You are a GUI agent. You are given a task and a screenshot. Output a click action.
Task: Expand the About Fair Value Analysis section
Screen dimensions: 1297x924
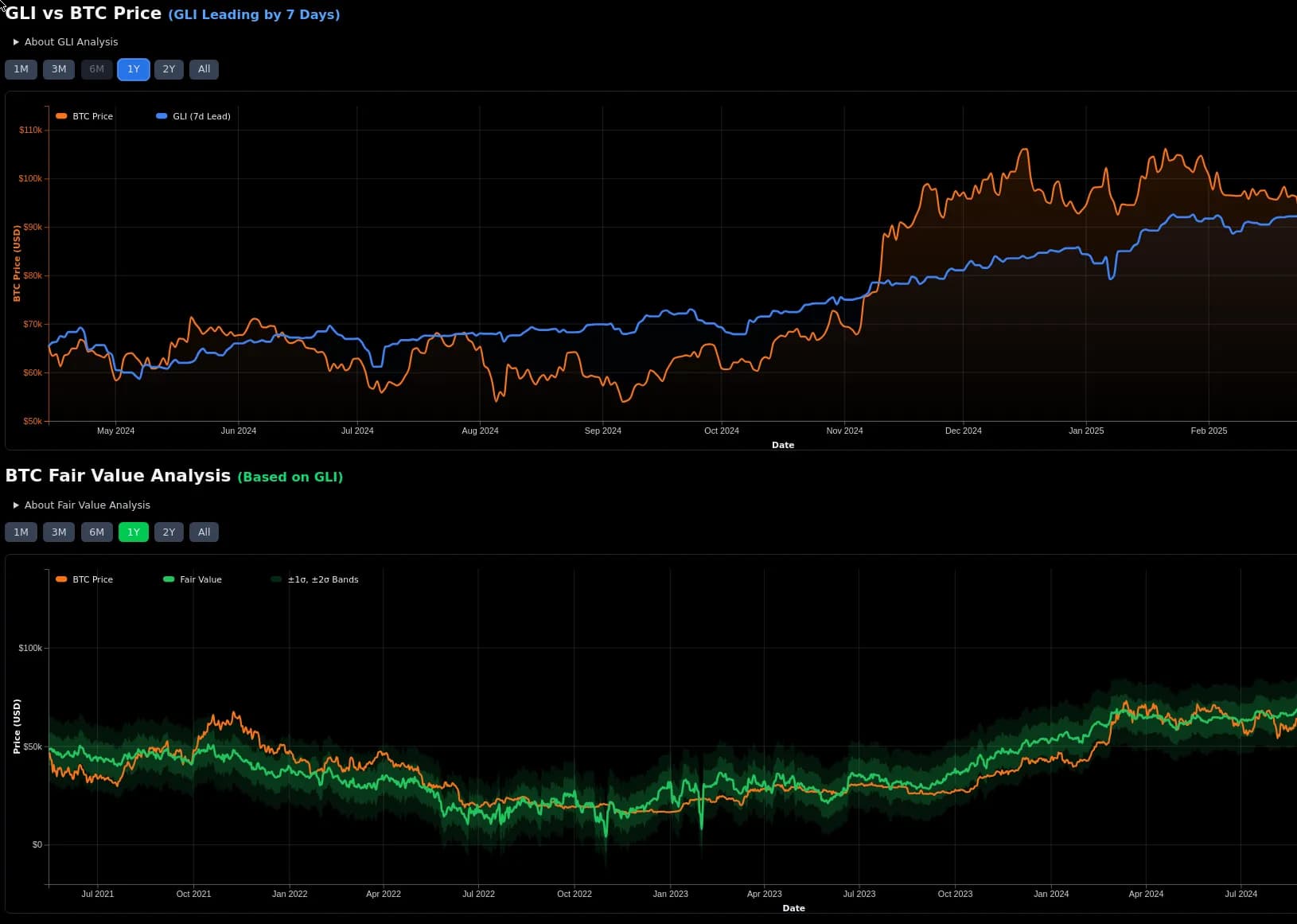tap(81, 505)
